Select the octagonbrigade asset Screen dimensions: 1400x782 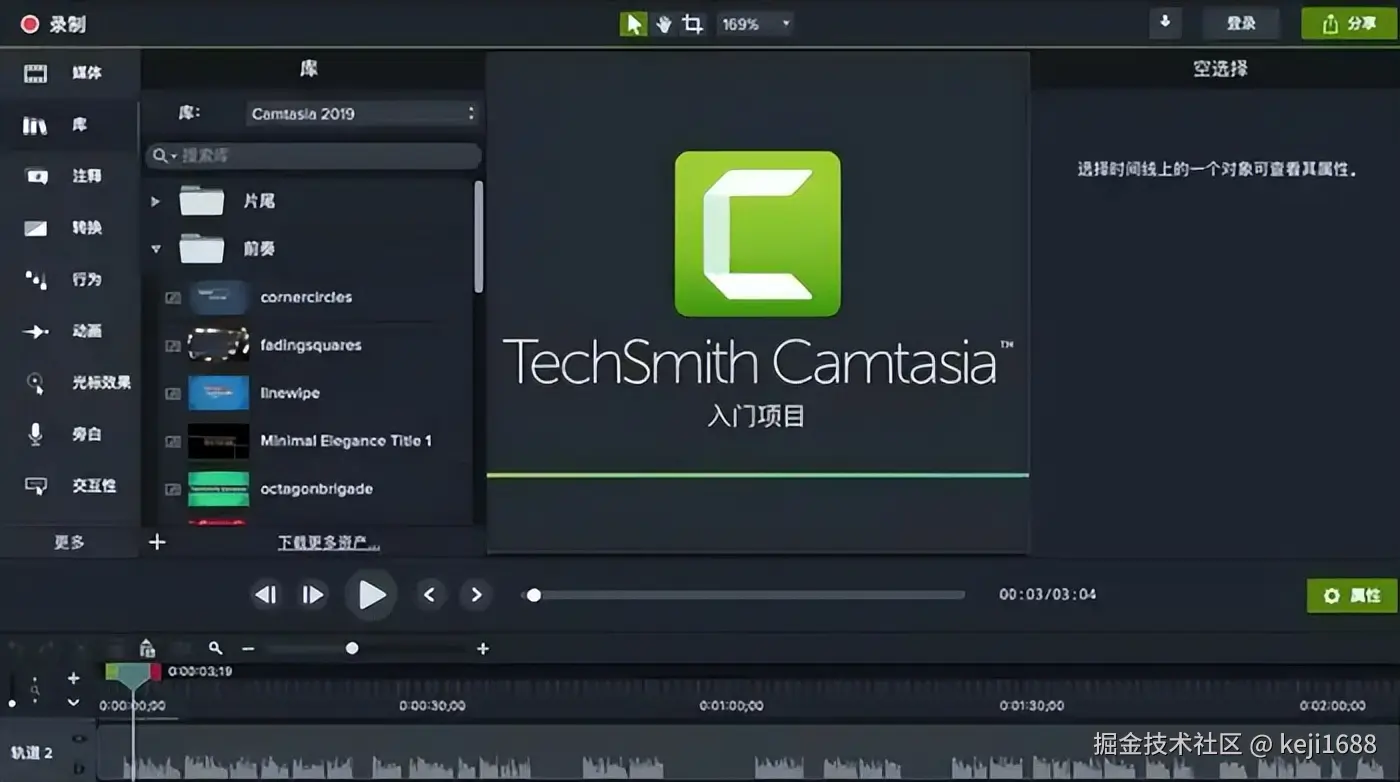click(x=310, y=489)
